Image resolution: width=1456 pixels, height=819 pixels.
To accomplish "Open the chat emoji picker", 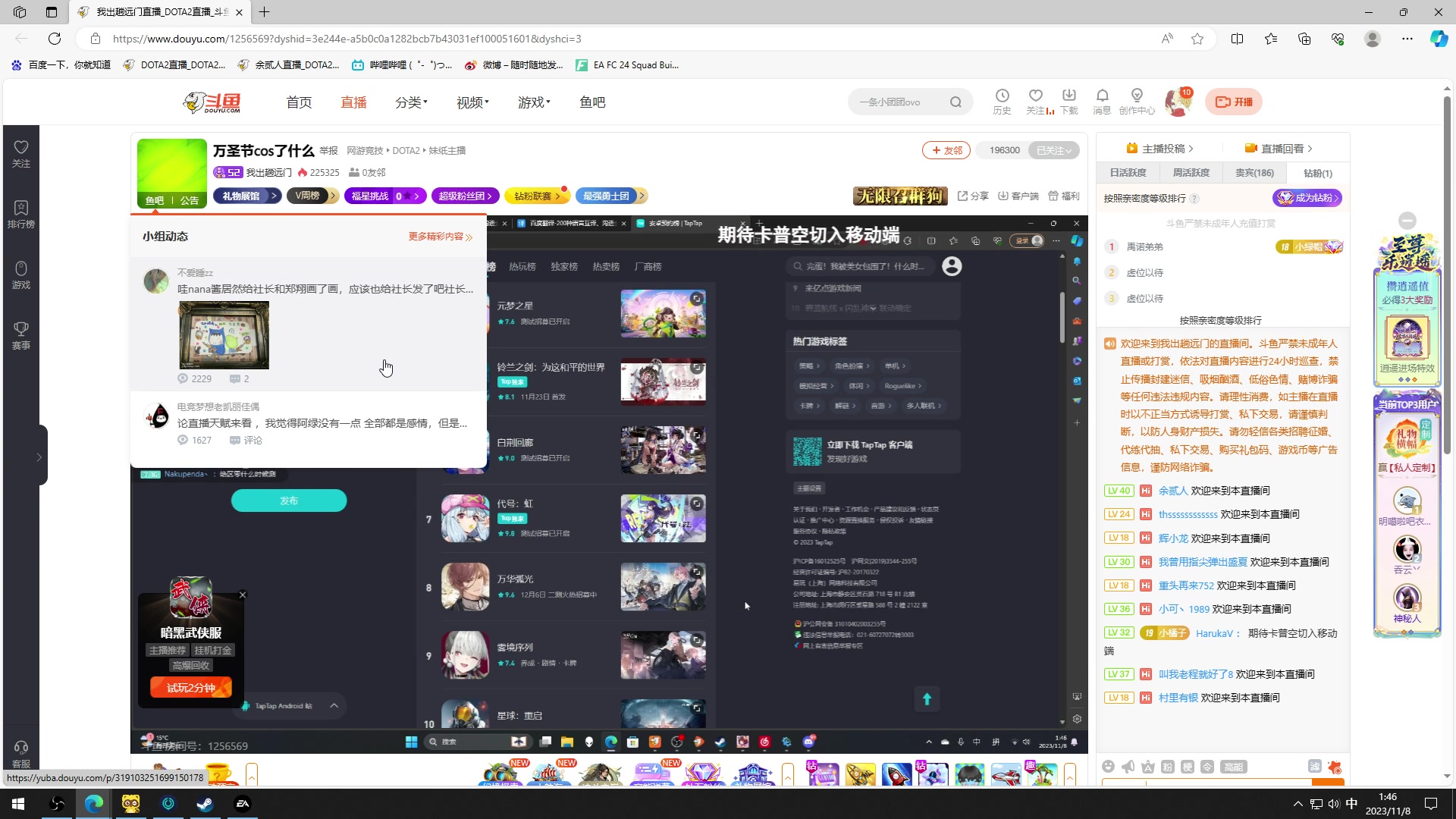I will [x=1109, y=767].
